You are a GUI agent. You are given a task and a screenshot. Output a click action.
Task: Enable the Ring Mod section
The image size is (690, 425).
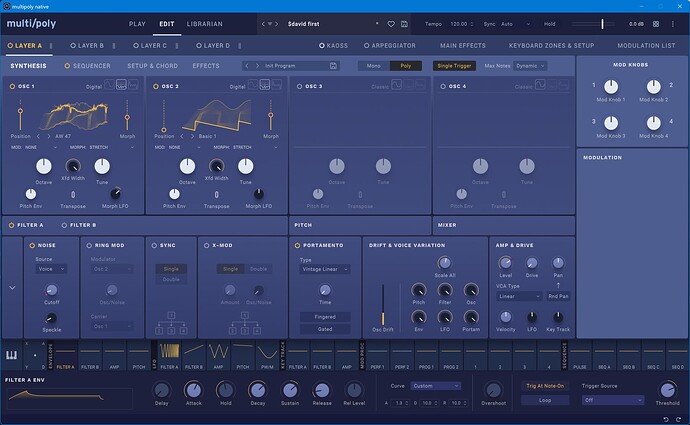(89, 243)
